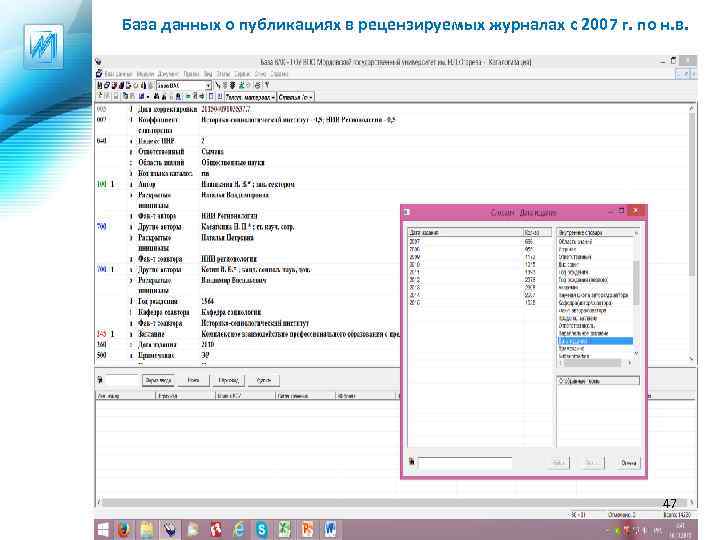720x540 pixels.
Task: Select Область знаний in the dictionaries list
Action: (x=575, y=242)
